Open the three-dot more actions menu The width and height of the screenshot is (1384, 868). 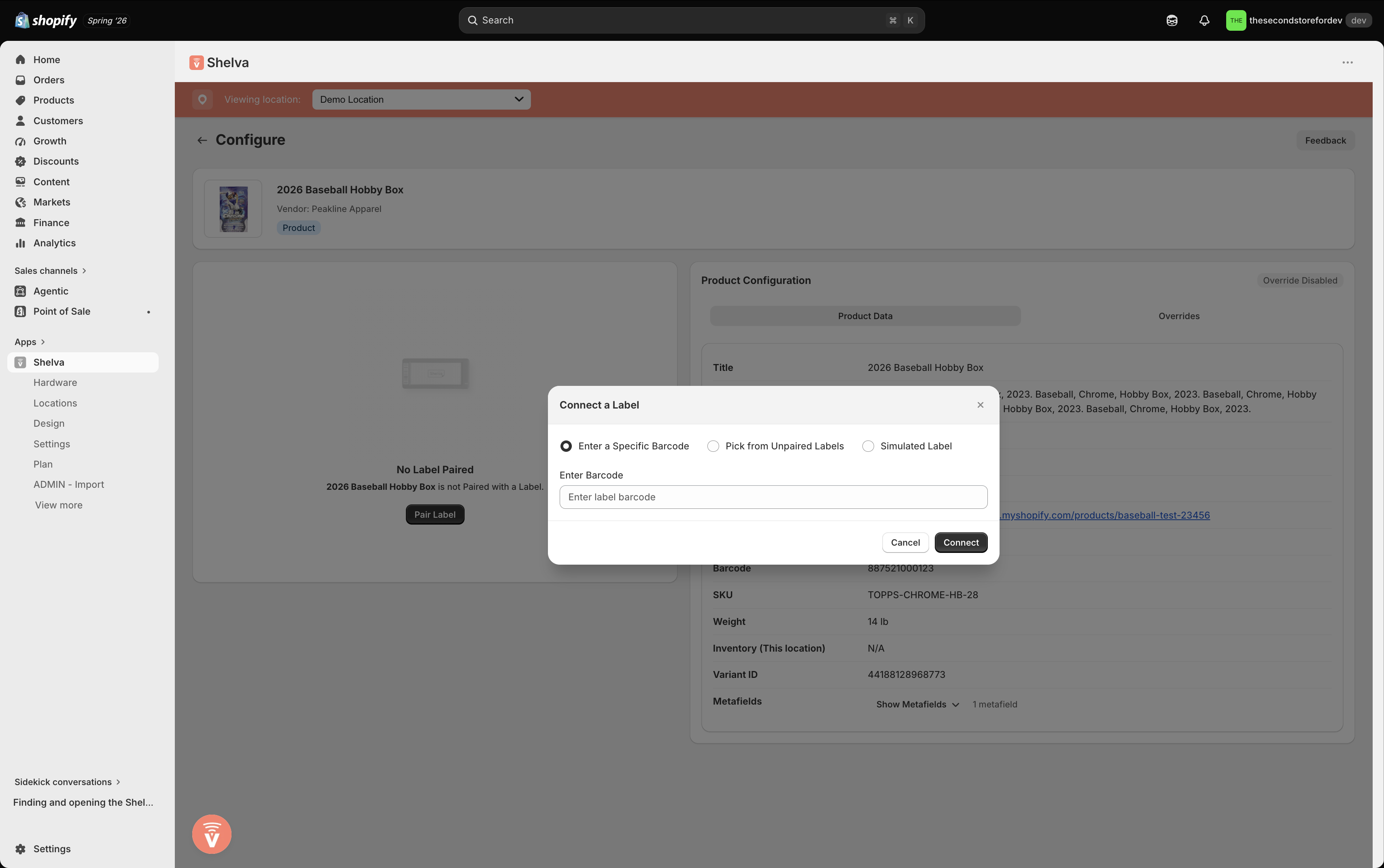click(1347, 63)
